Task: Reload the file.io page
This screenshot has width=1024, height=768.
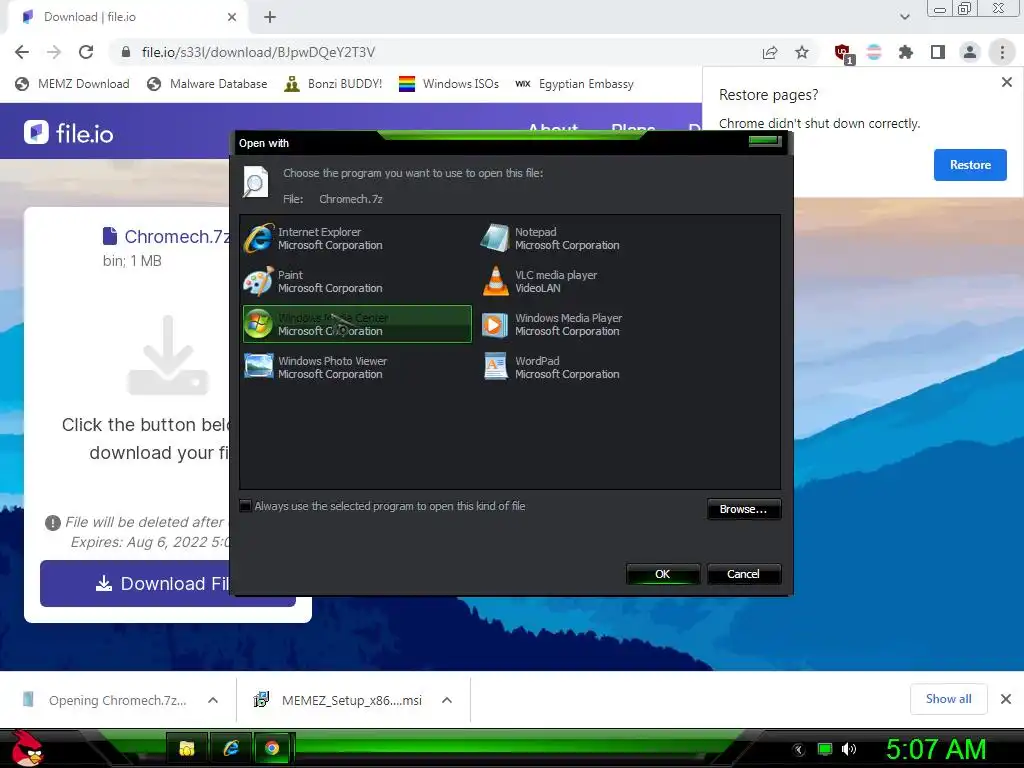Action: click(x=86, y=52)
